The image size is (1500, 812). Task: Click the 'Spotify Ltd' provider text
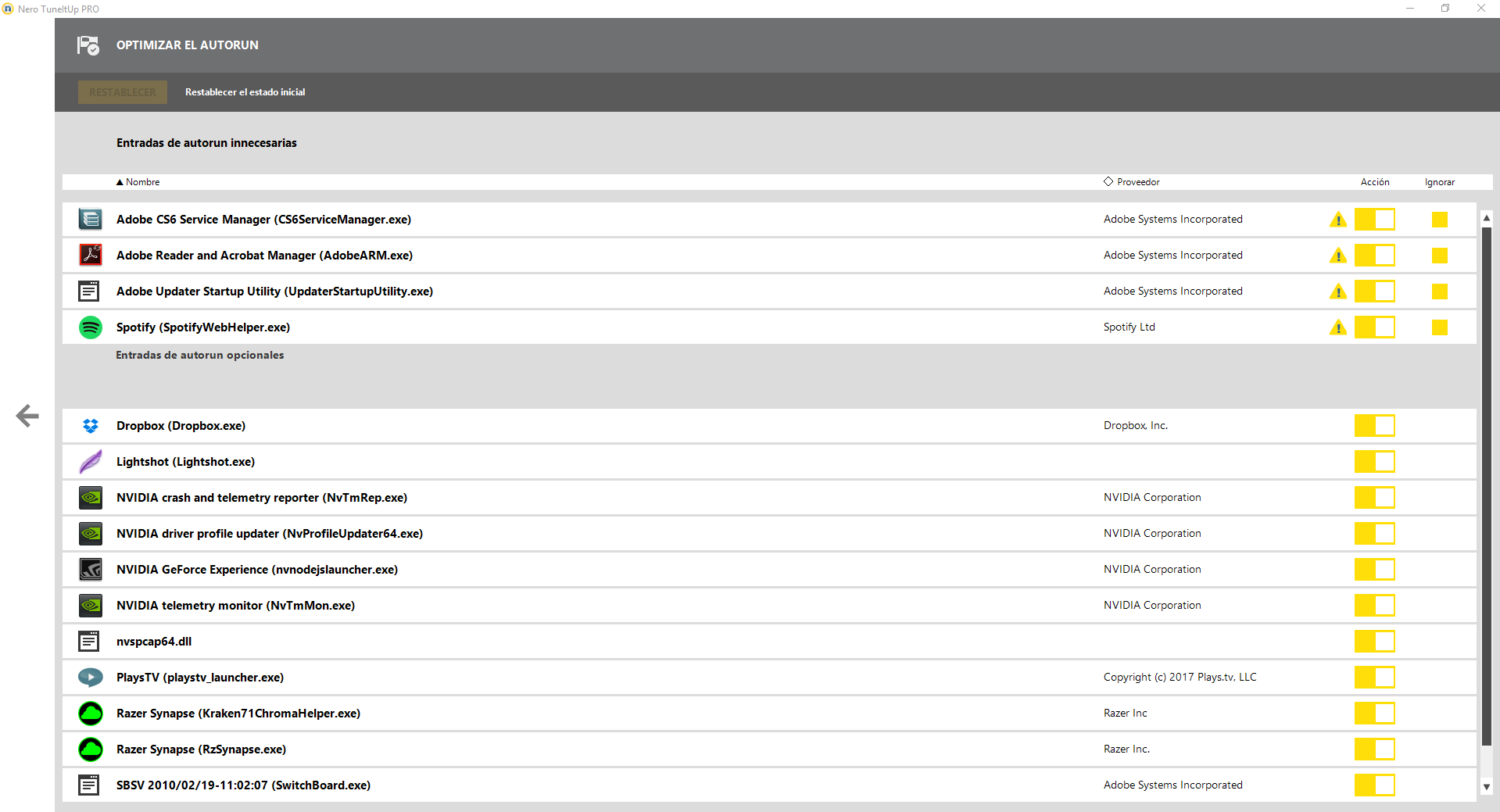click(1129, 327)
